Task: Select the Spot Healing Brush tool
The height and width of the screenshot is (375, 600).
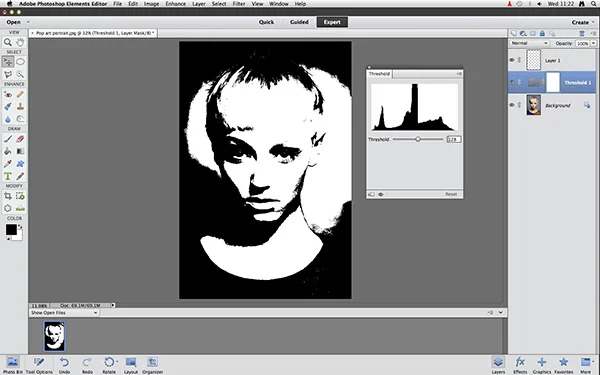Action: [20, 94]
